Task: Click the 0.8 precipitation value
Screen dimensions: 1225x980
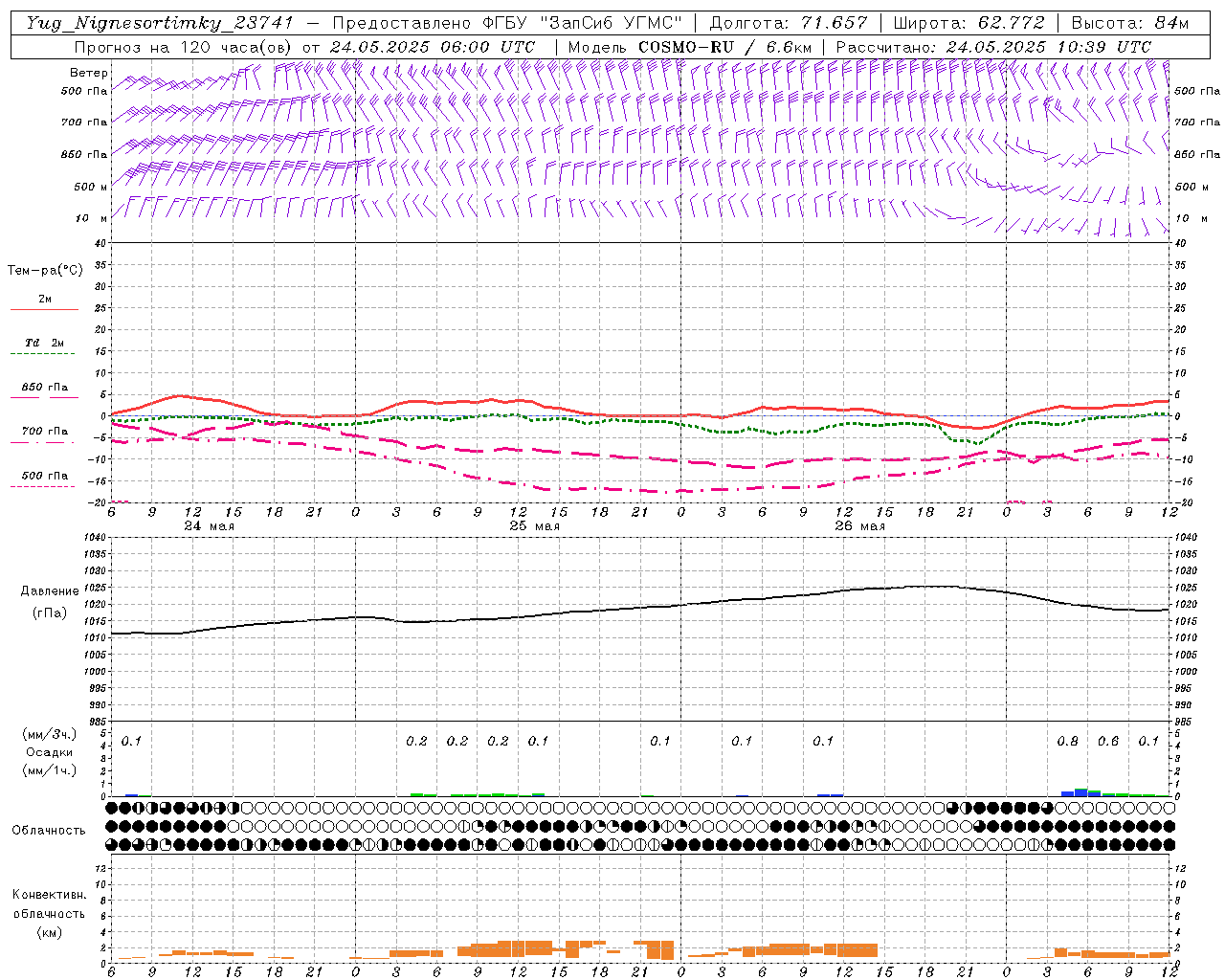Action: click(1067, 742)
